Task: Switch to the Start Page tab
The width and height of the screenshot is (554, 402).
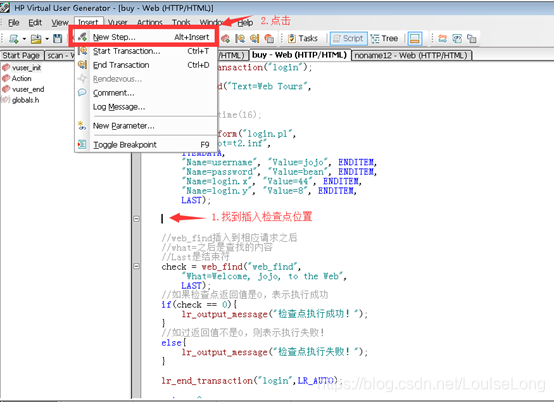Action: pos(22,55)
